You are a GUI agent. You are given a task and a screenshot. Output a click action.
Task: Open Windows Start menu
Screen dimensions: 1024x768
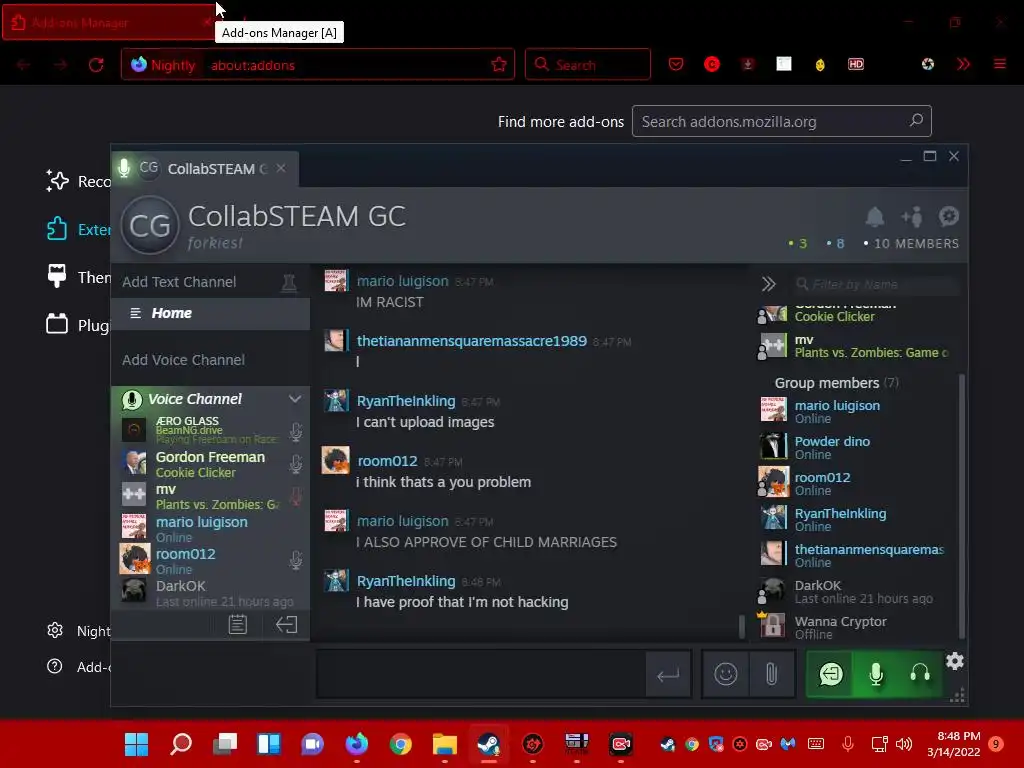click(136, 744)
